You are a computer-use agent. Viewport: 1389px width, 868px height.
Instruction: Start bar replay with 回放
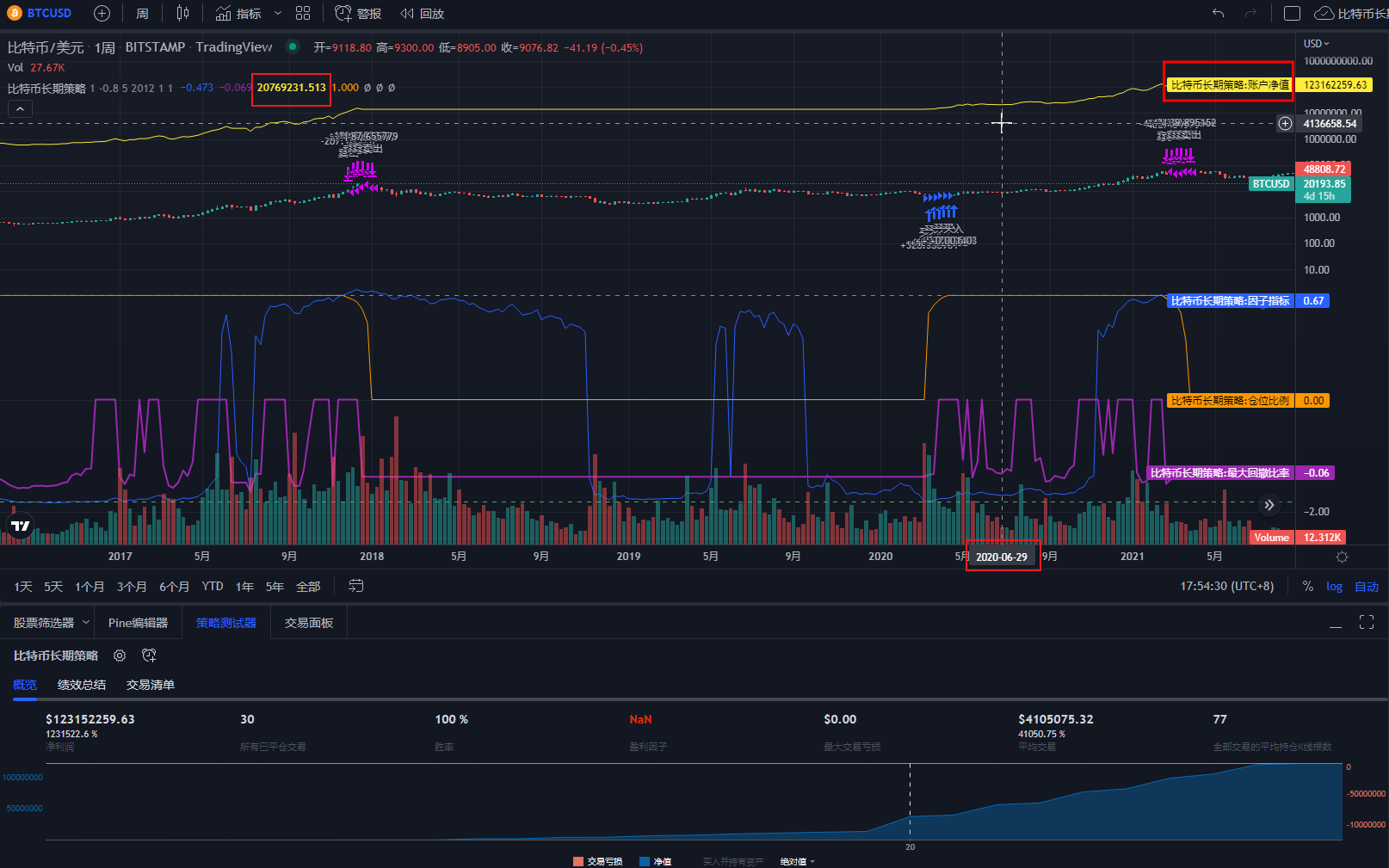423,14
